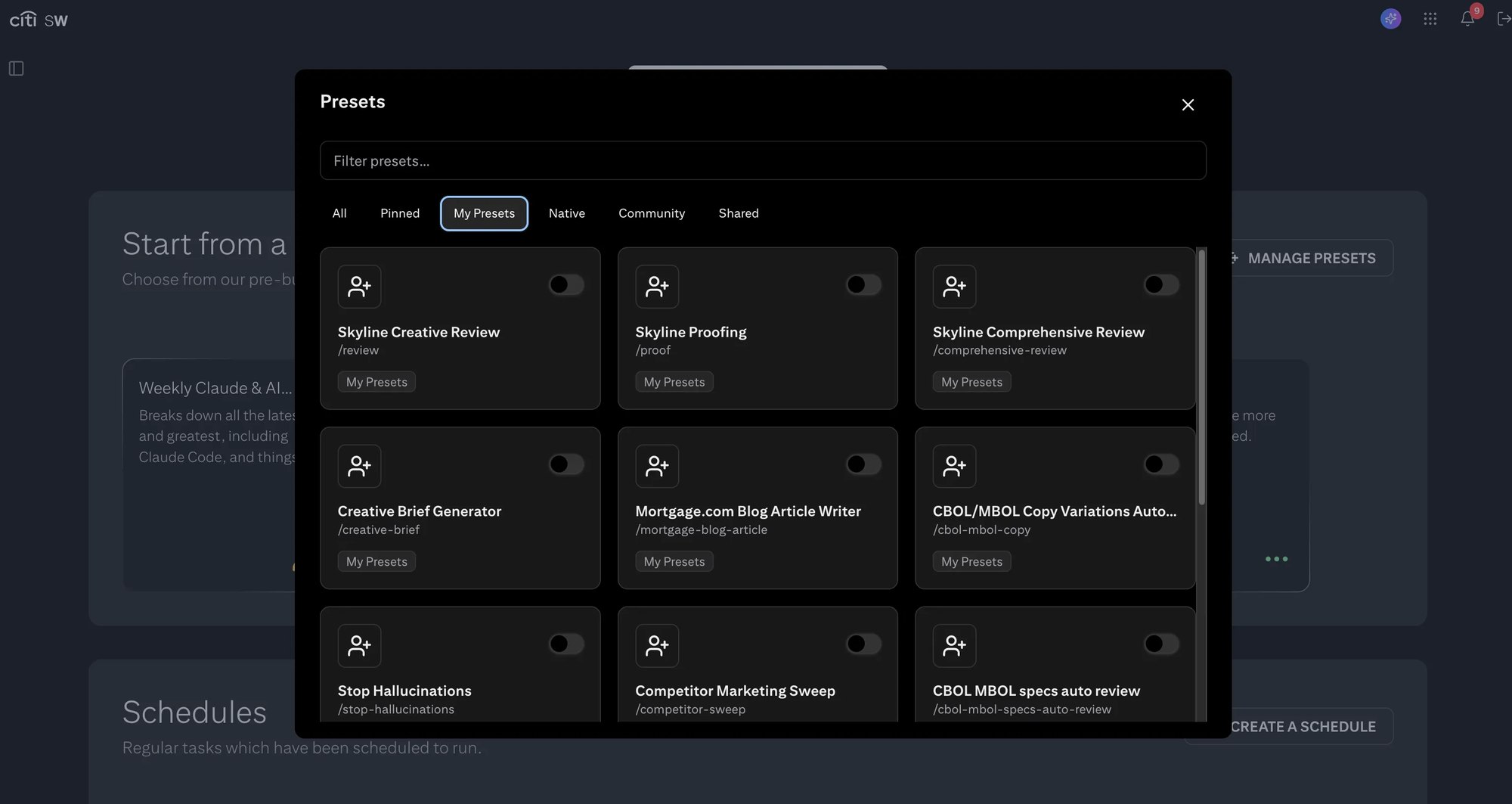Click the CBOL MBOL specs auto review icon
Image resolution: width=1512 pixels, height=804 pixels.
pyautogui.click(x=954, y=645)
